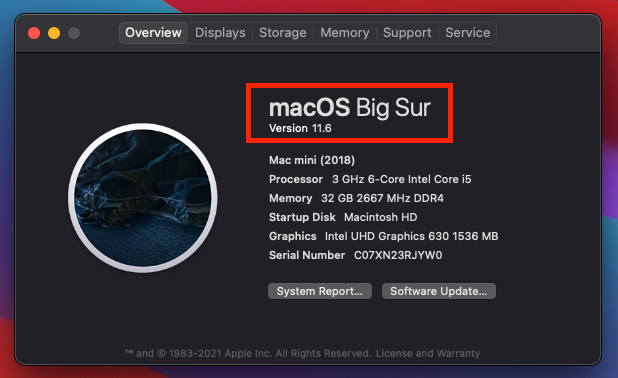Go to the Support tab
Viewport: 618px width, 378px height.
point(407,33)
